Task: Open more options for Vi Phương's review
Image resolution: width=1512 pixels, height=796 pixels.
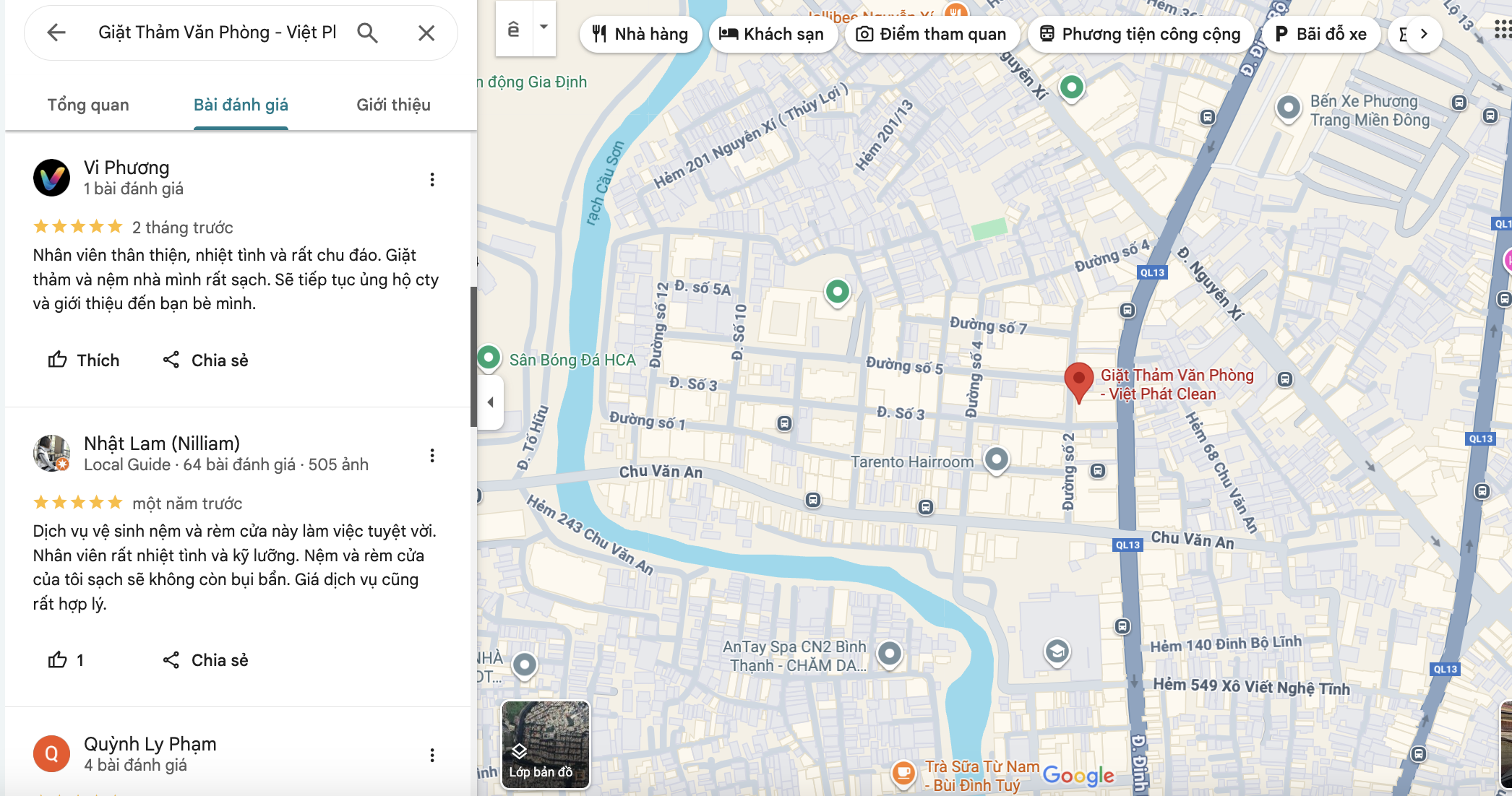Action: (x=432, y=179)
